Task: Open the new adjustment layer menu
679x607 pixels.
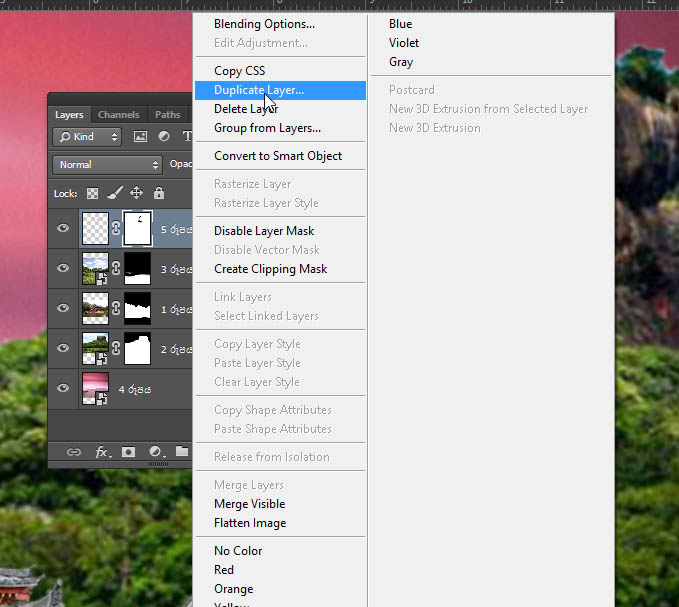Action: coord(156,452)
